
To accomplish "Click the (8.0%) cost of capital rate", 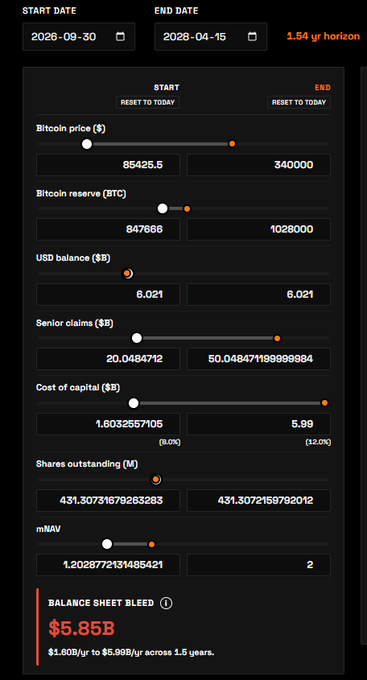I will (x=170, y=442).
